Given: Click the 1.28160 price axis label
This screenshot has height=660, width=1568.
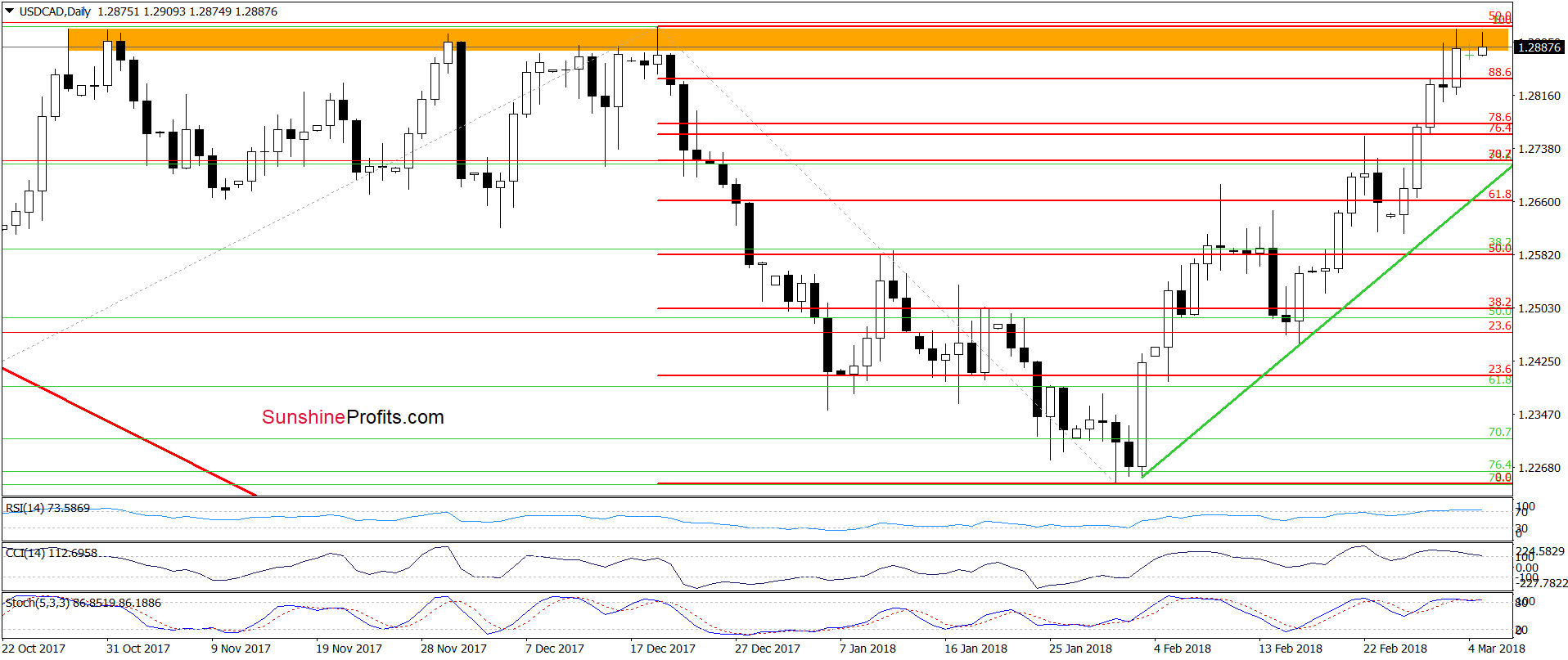Looking at the screenshot, I should [x=1539, y=96].
